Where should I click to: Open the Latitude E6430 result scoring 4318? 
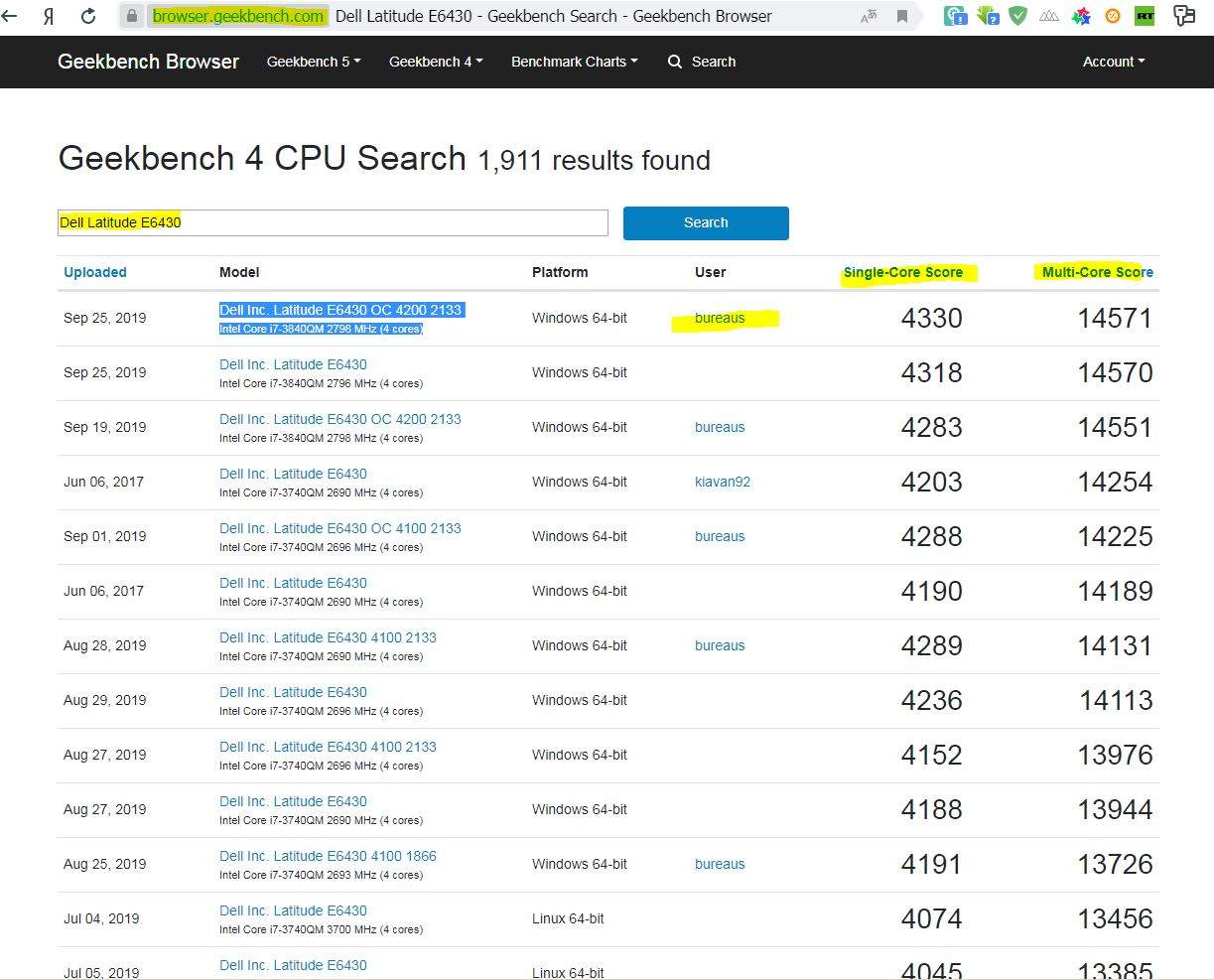point(293,364)
